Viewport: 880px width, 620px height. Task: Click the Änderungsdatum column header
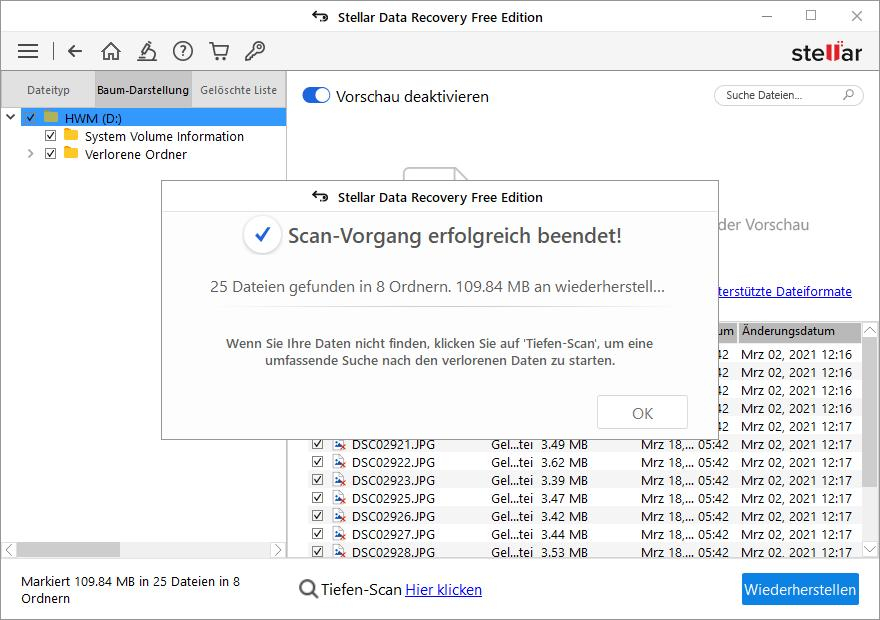[x=789, y=330]
